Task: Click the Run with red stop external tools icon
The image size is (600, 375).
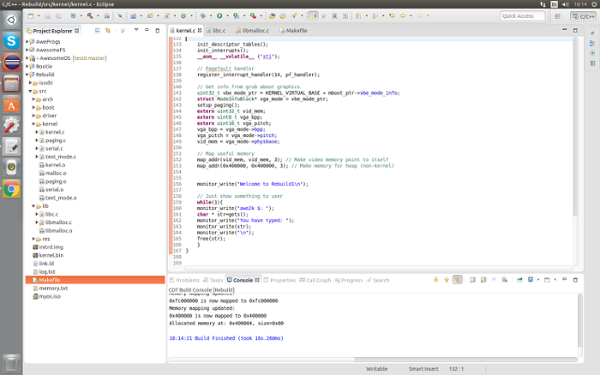Action: click(x=253, y=16)
